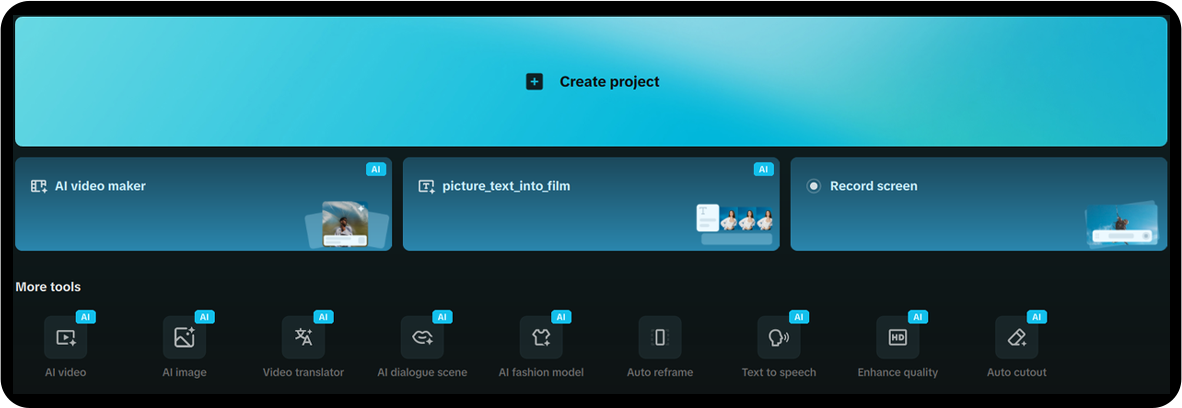
Task: Open the Auto cutout eraser icon
Action: (x=1017, y=337)
